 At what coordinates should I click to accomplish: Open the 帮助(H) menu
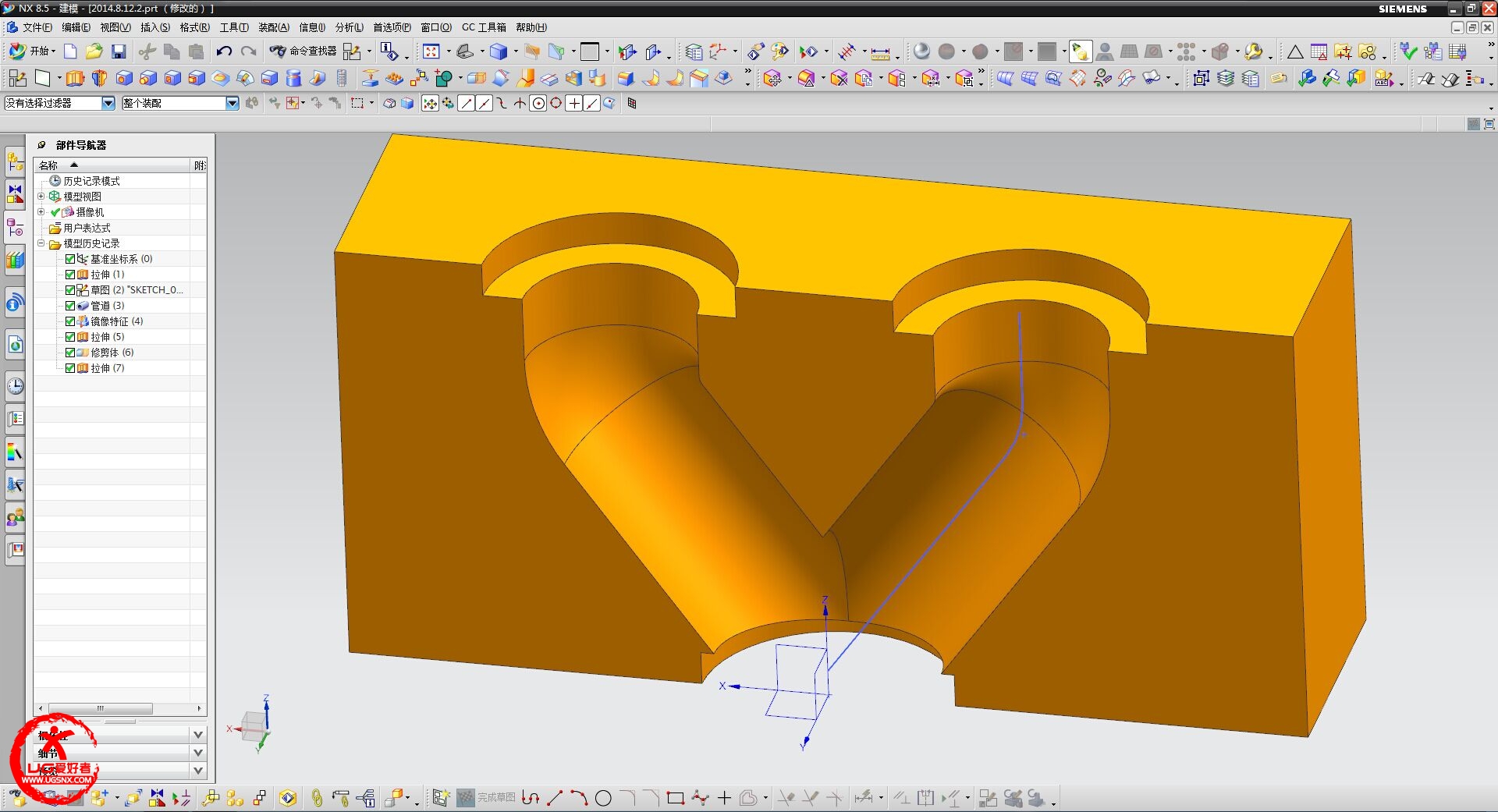[531, 27]
